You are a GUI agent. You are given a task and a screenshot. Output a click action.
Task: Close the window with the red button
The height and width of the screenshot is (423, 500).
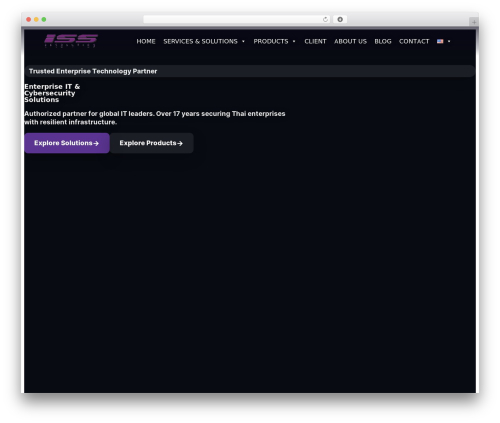[x=29, y=19]
